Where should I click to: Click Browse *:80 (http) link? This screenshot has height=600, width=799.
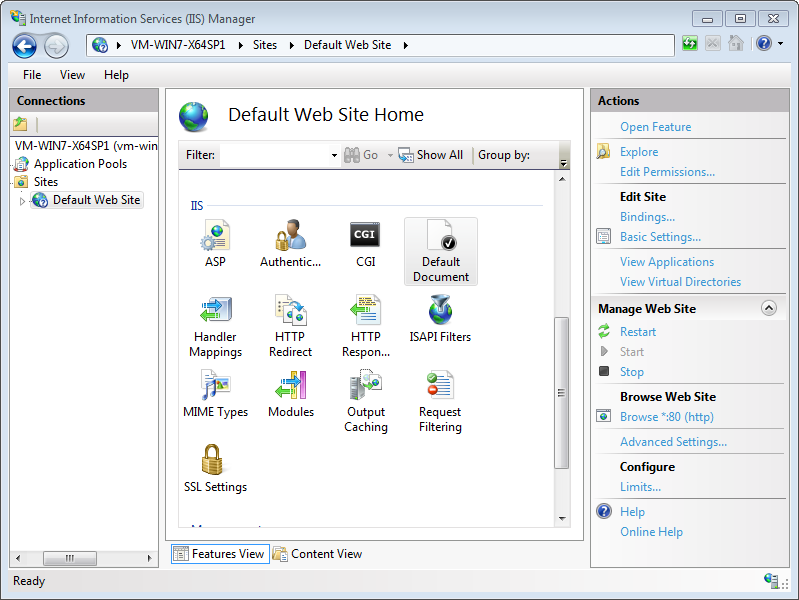(666, 417)
